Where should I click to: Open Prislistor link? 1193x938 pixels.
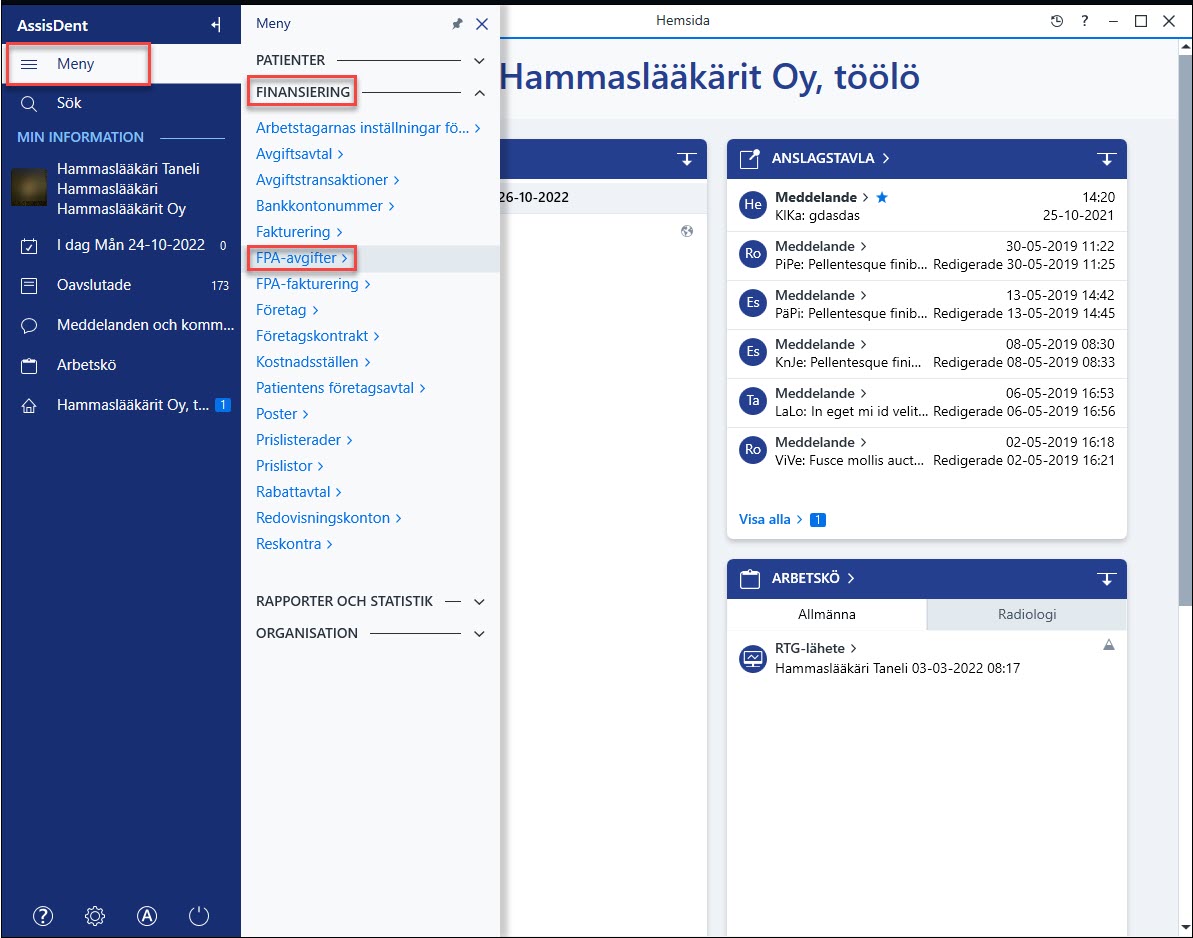[289, 466]
